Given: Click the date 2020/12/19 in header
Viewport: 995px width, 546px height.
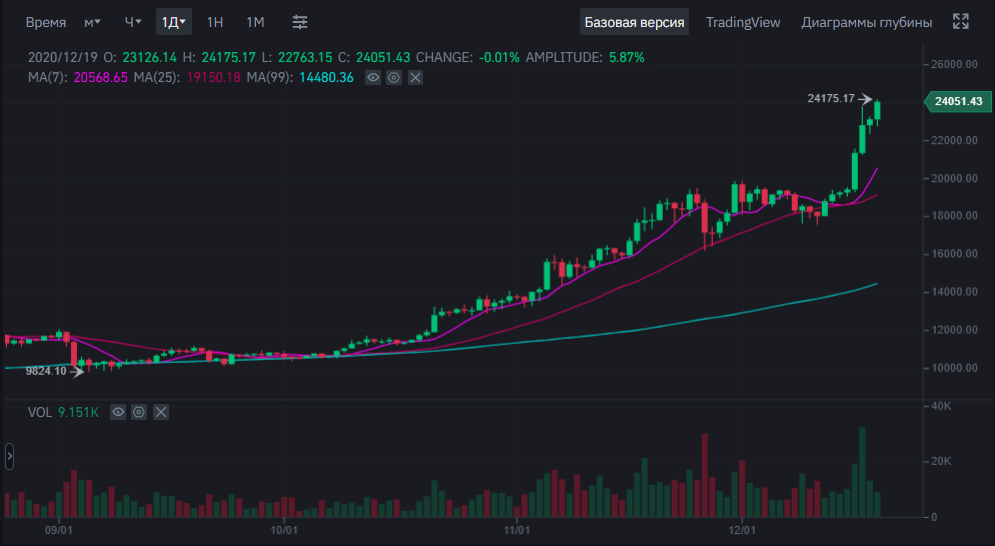Looking at the screenshot, I should pyautogui.click(x=63, y=57).
